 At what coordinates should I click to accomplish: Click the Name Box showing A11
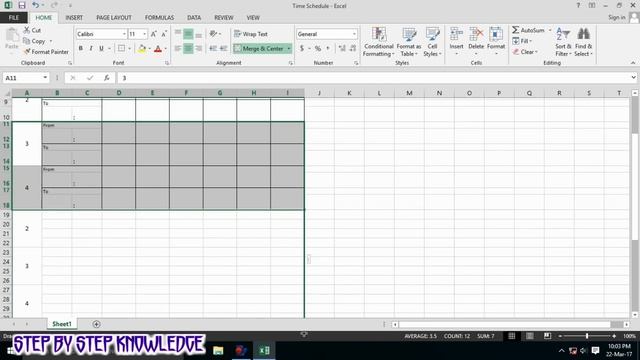[25, 78]
